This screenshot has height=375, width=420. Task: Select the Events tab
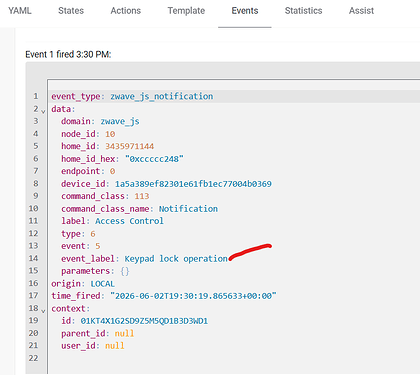(245, 11)
